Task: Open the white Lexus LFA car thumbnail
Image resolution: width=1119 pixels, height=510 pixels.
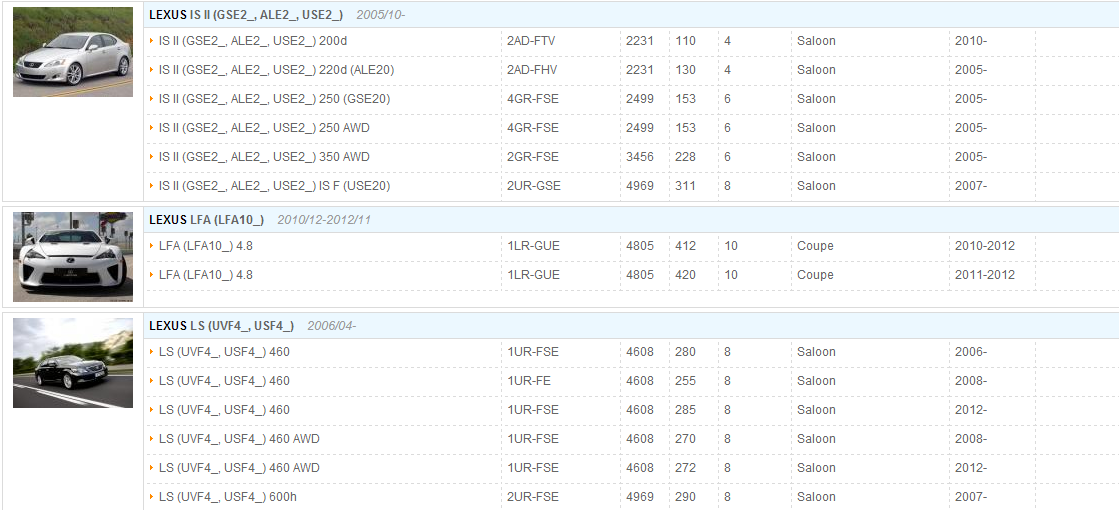Action: coord(73,257)
